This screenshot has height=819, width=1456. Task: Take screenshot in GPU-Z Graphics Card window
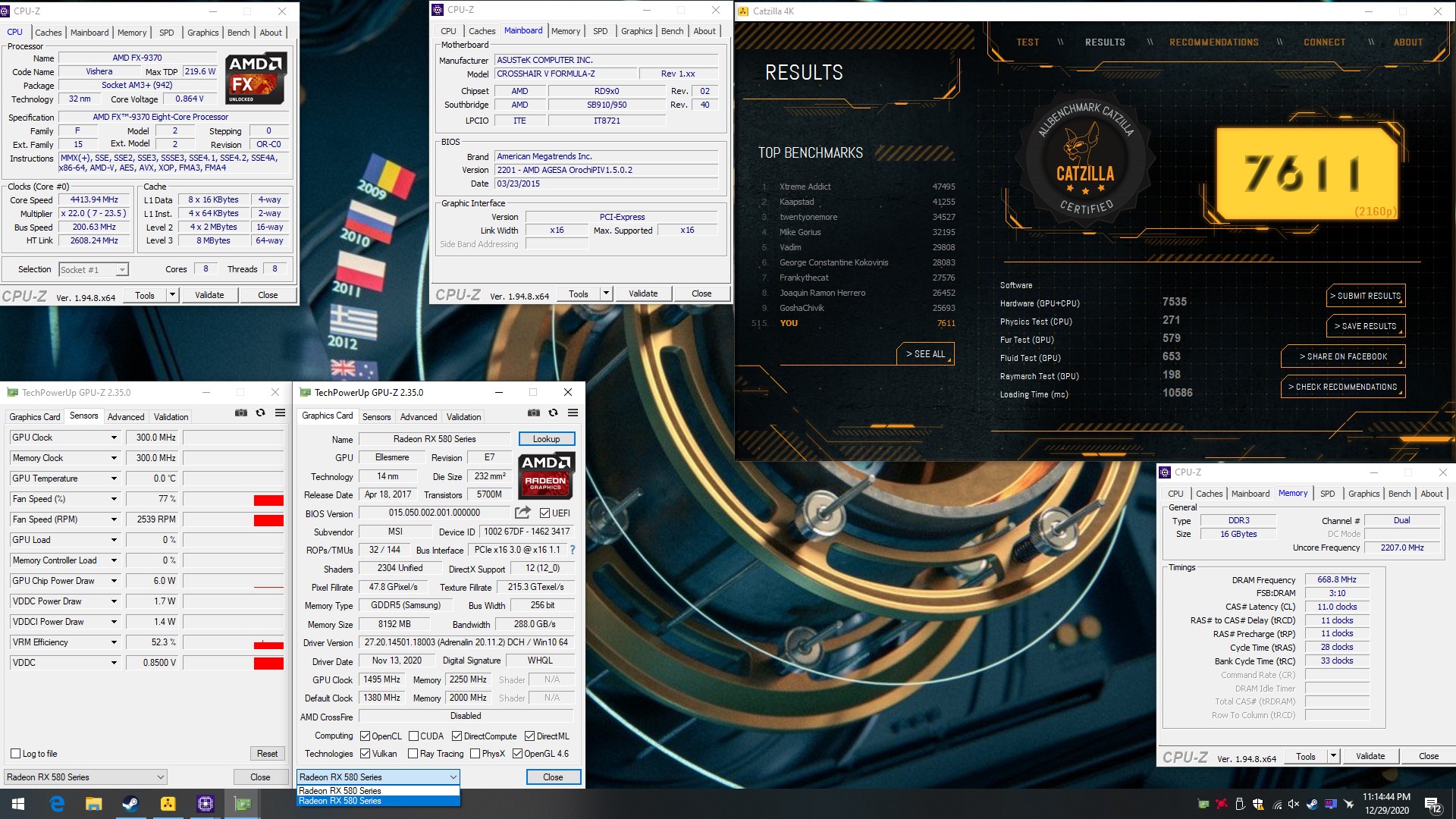coord(534,413)
